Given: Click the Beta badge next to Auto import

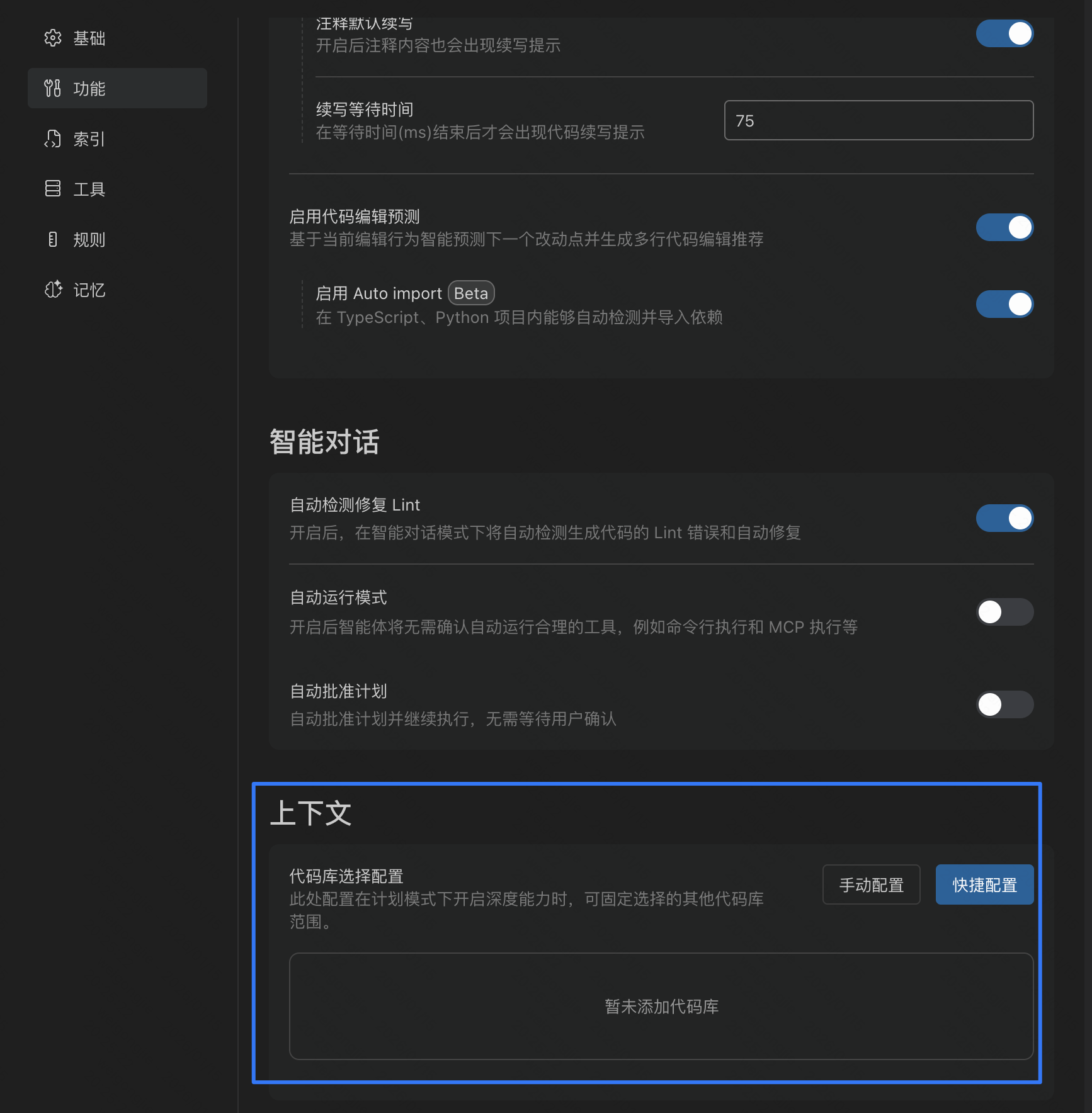Looking at the screenshot, I should click(x=470, y=293).
